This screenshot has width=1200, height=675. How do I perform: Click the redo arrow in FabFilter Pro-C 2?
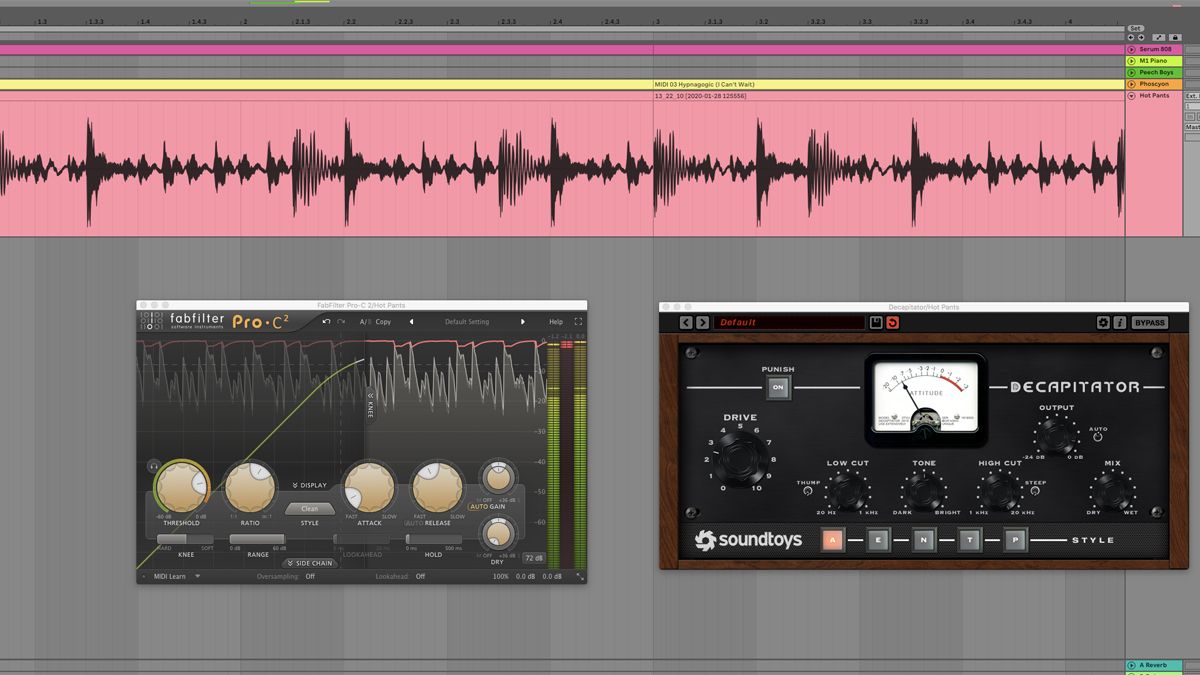coord(340,321)
